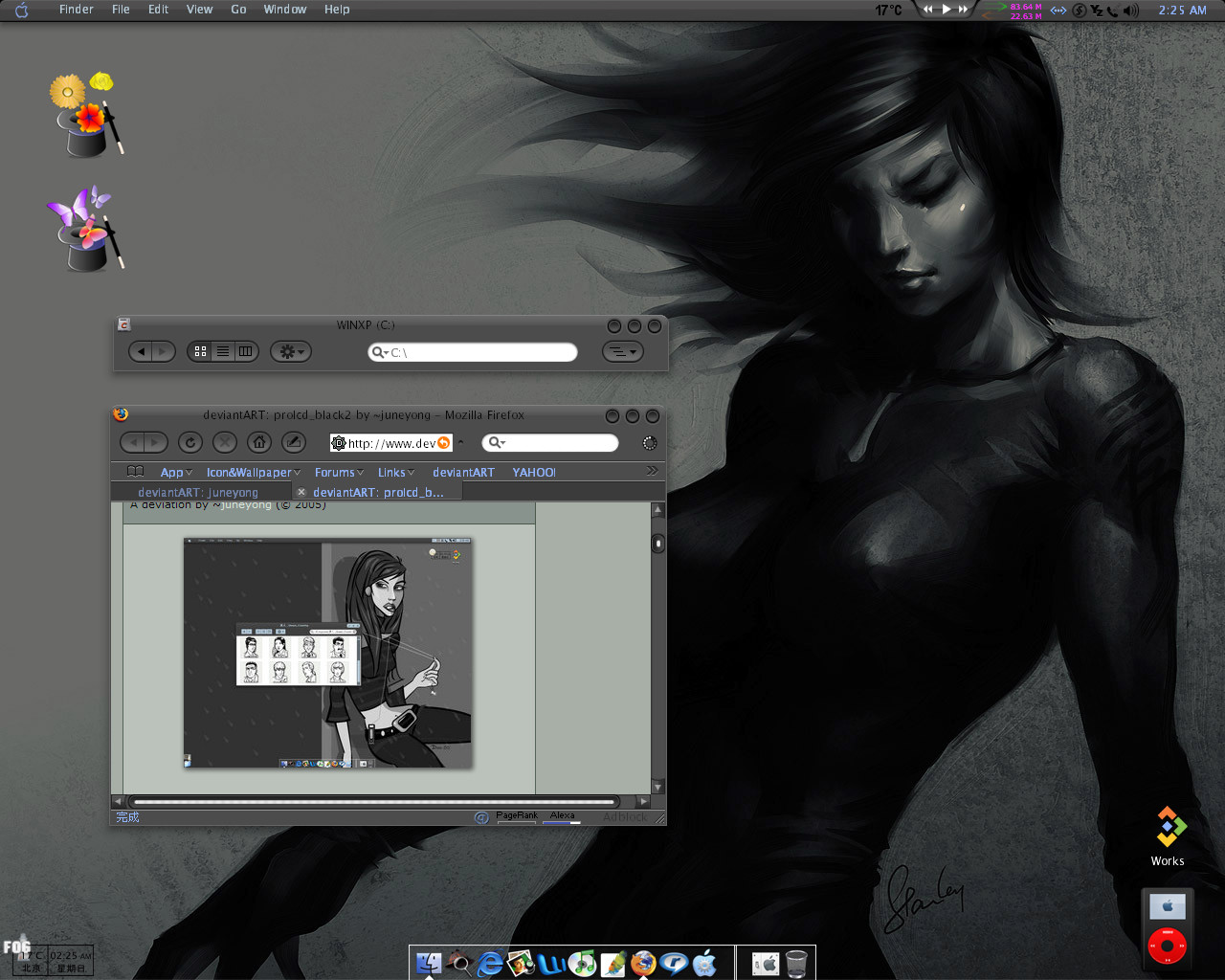Go back in Firefox history

tap(133, 442)
